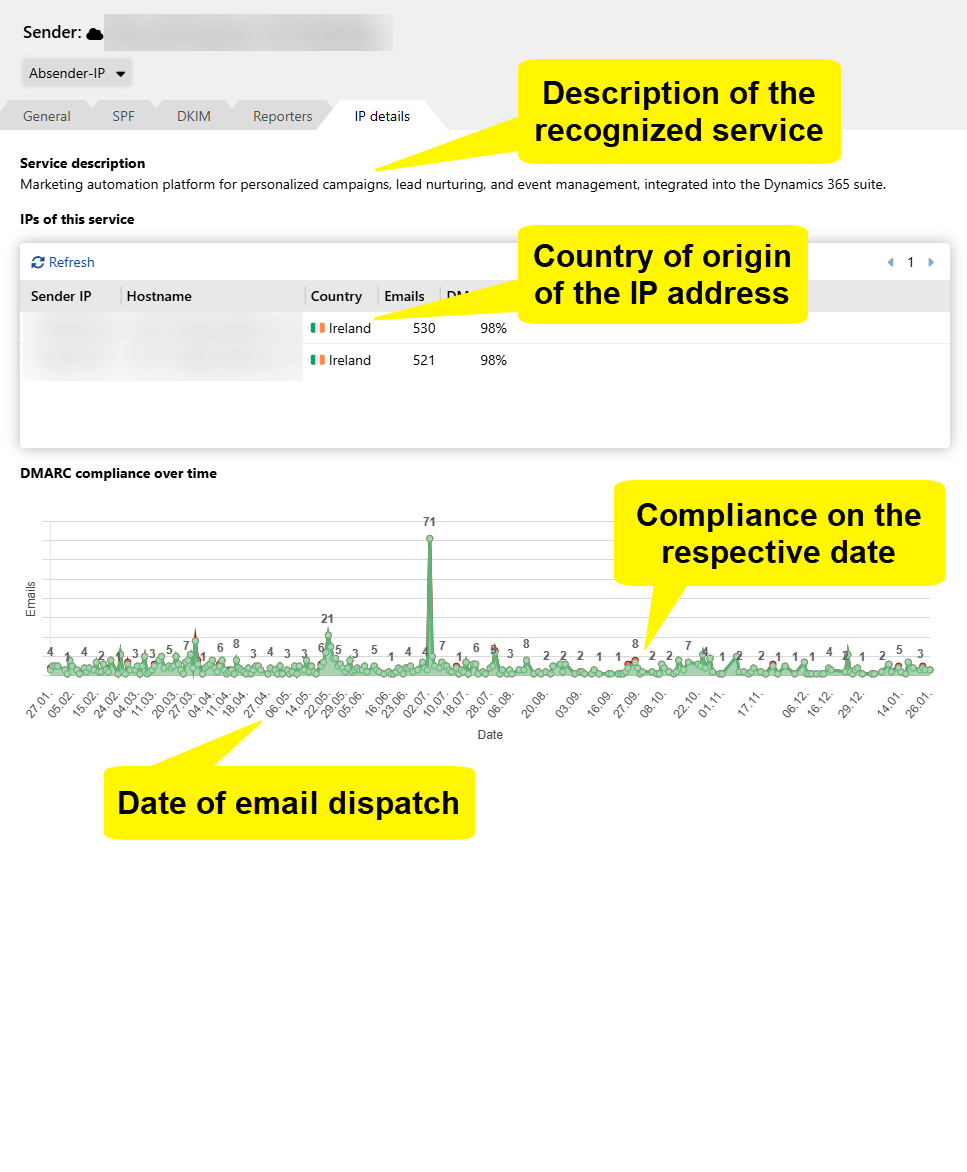
Task: Sort by the Sender IP column header
Action: [x=61, y=296]
